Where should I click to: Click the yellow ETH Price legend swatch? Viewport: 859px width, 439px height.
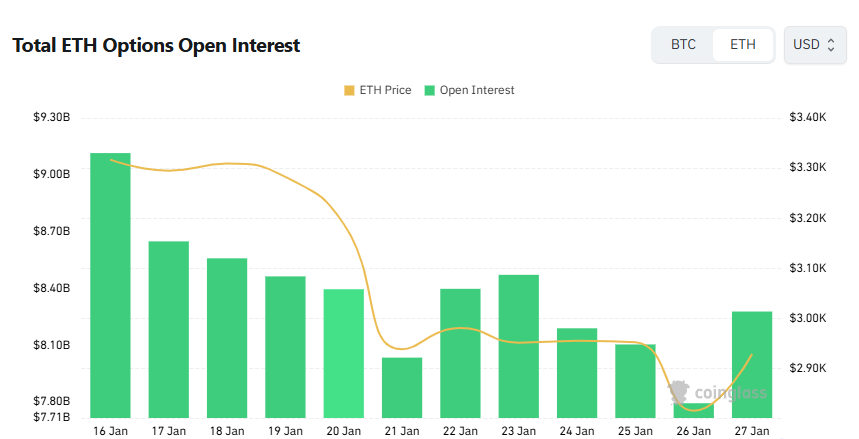(349, 90)
